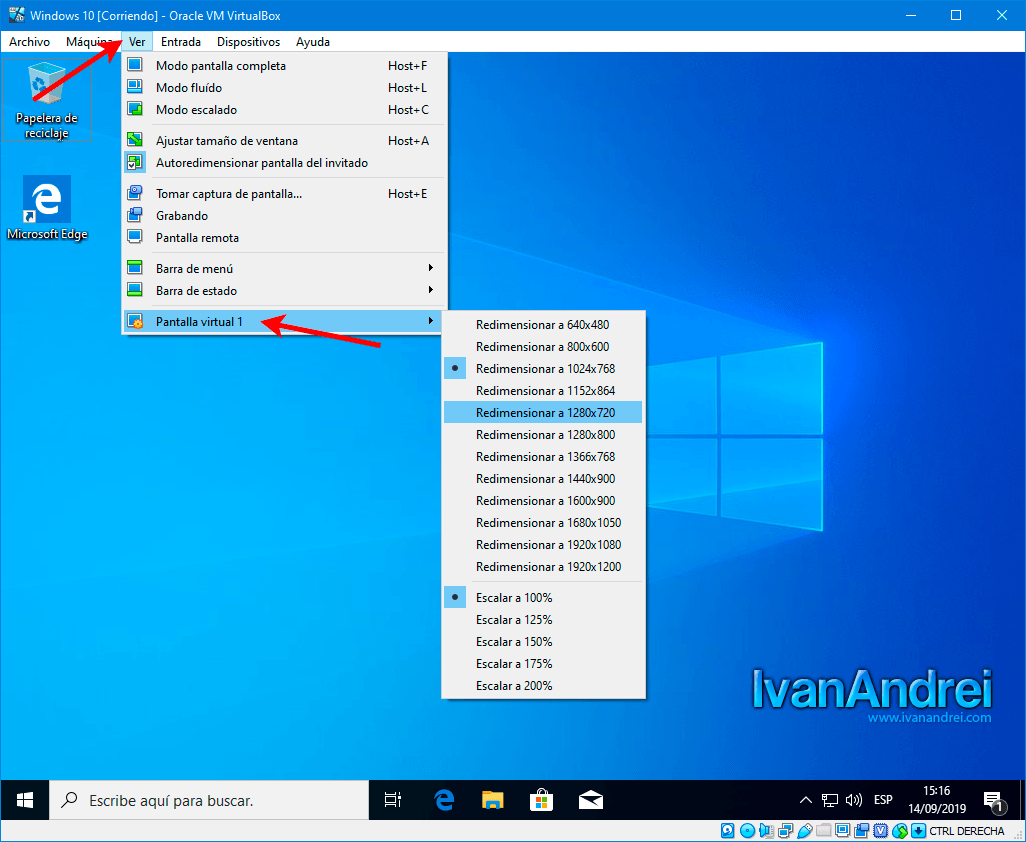Click the CPU virtualization status icon

(x=881, y=831)
